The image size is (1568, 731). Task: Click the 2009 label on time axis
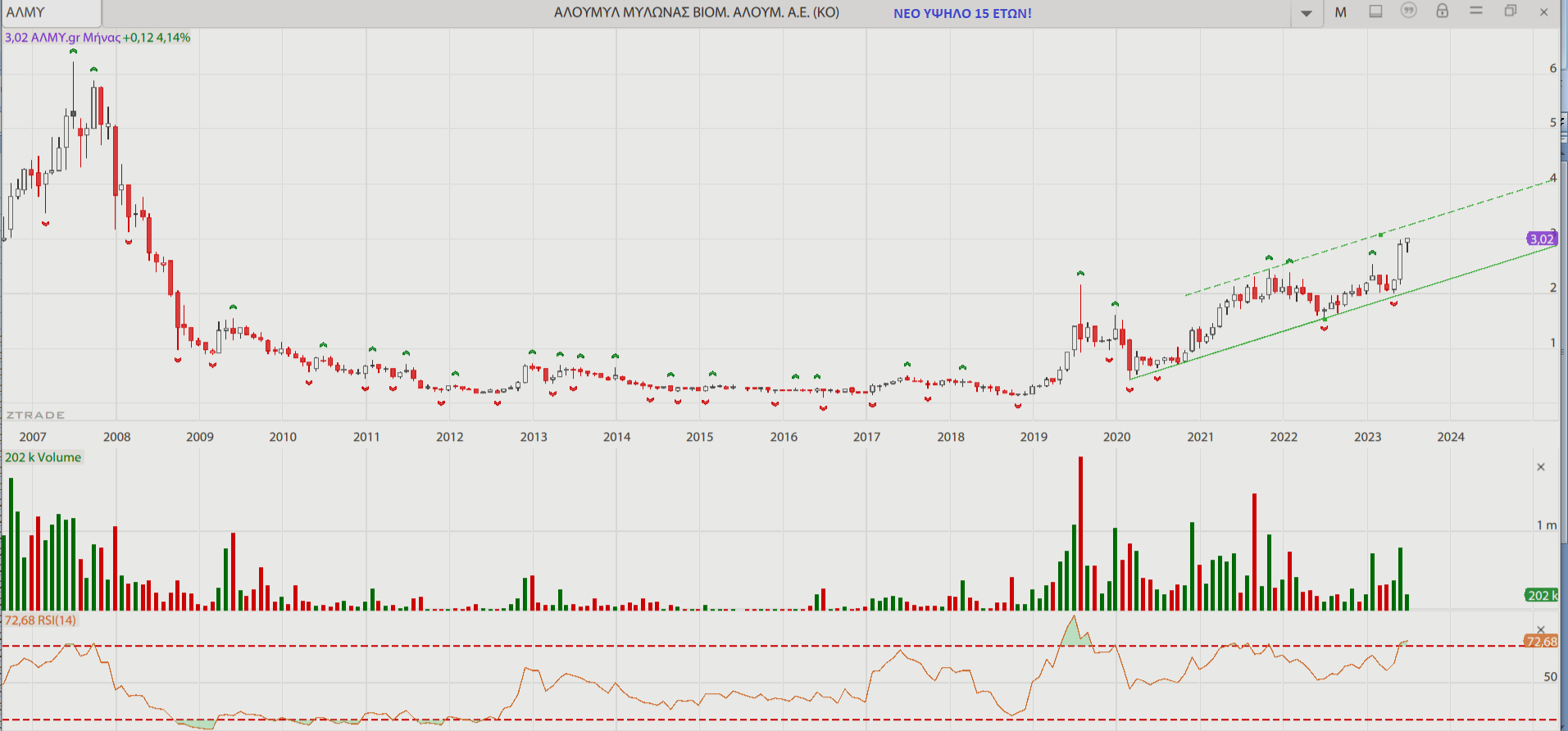tap(200, 437)
